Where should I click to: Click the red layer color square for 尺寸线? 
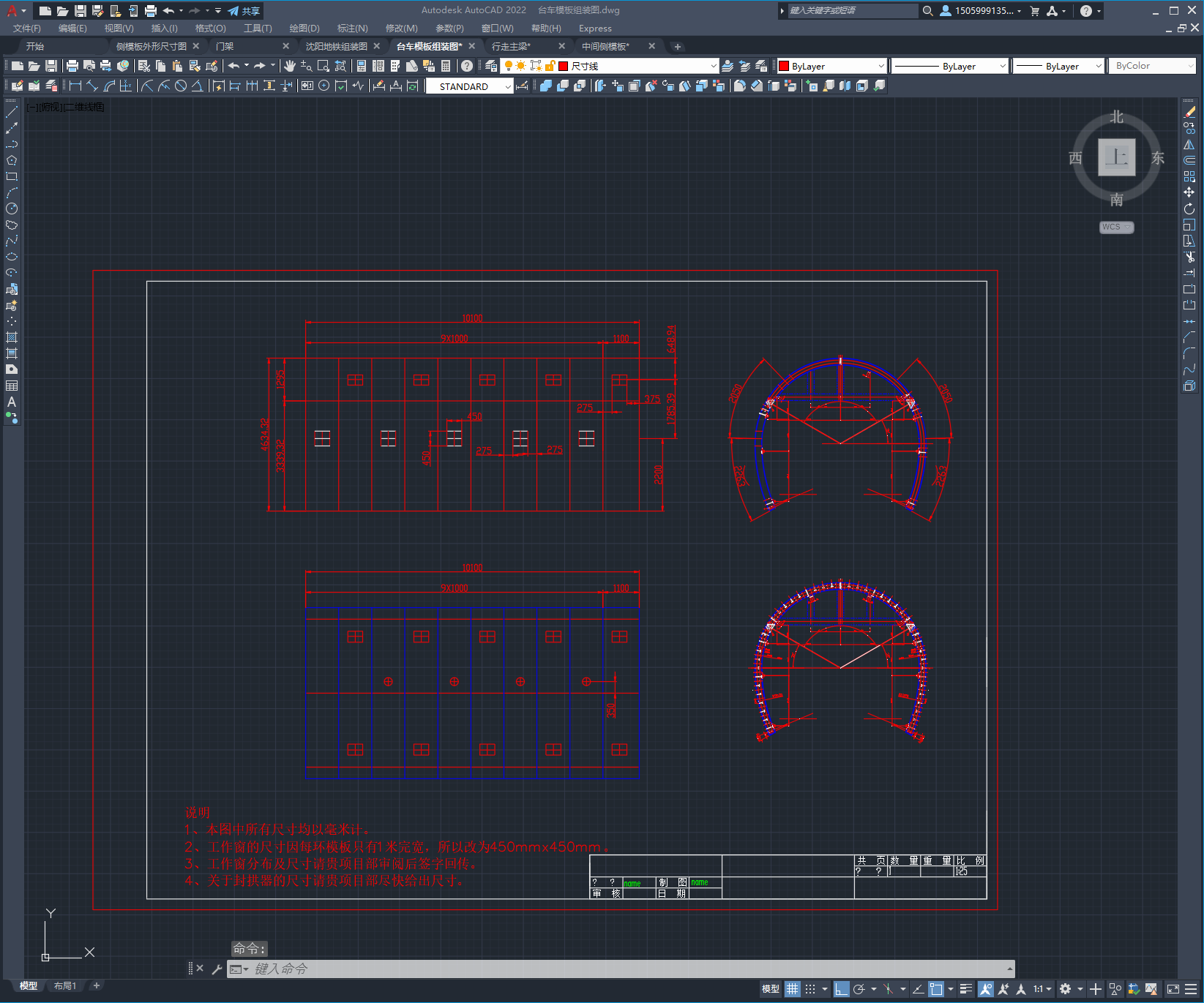coord(564,66)
